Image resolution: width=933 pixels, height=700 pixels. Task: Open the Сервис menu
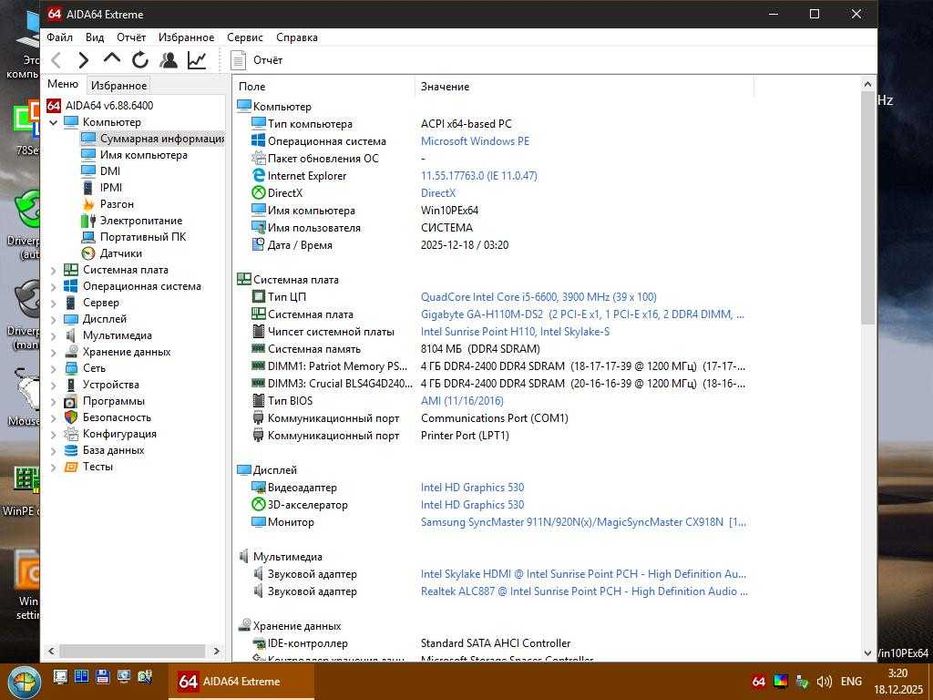tap(245, 37)
